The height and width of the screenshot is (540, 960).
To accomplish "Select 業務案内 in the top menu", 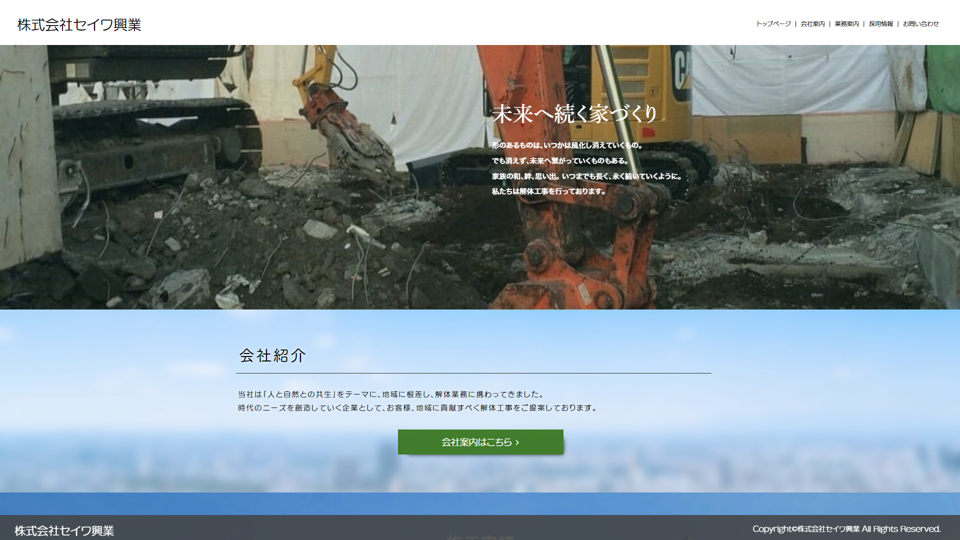I will point(846,24).
